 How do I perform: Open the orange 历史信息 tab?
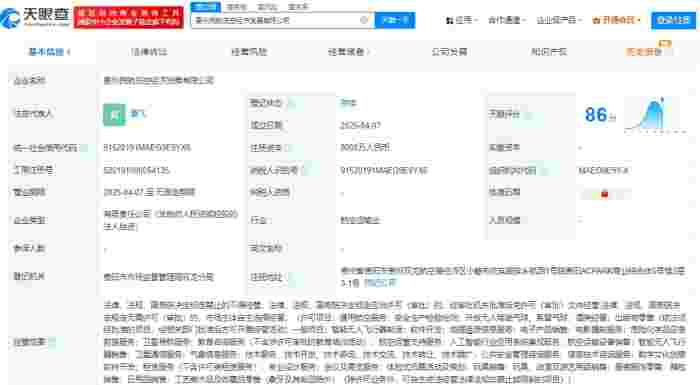coord(644,52)
